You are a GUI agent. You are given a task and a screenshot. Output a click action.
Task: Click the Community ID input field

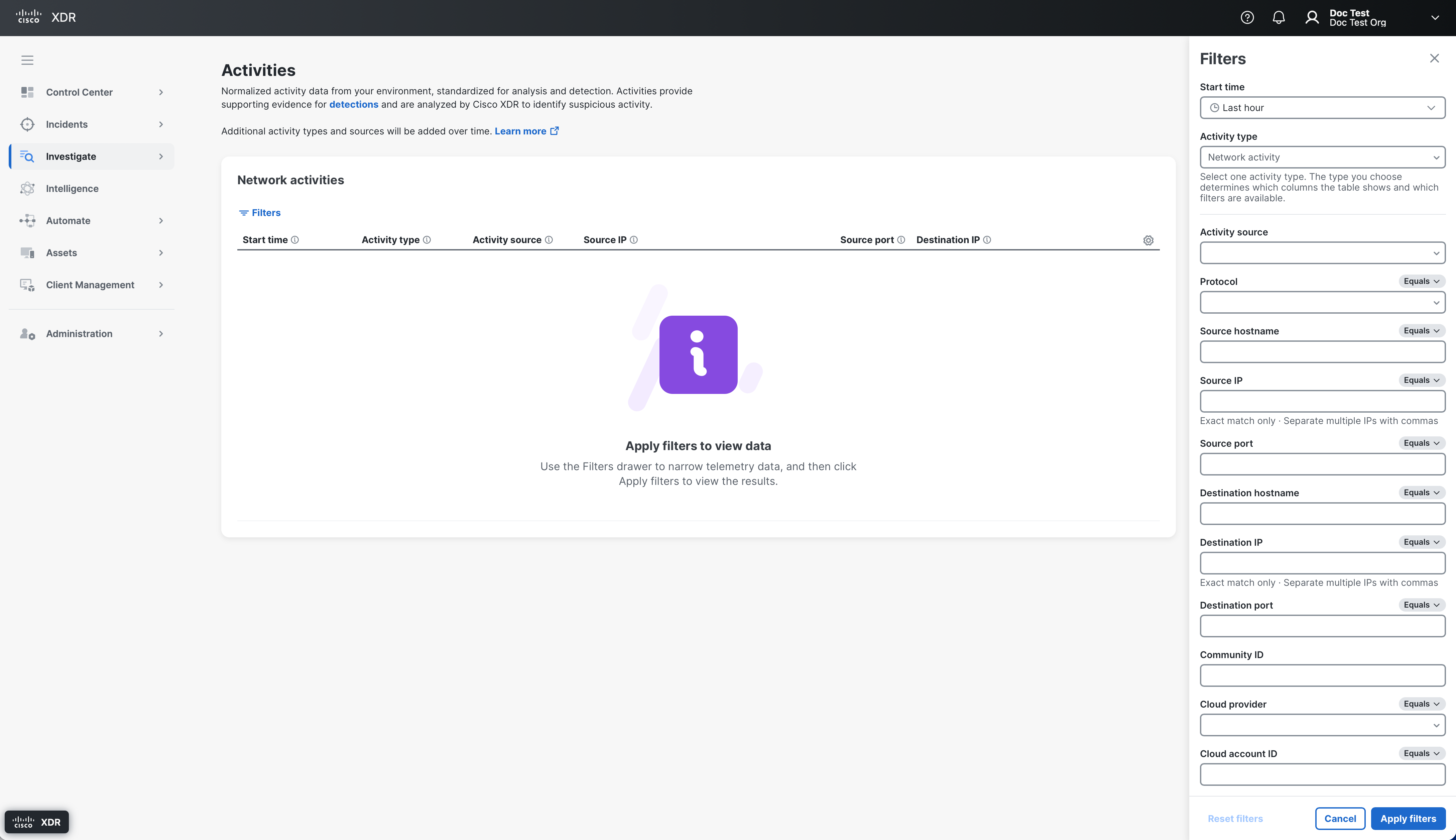point(1322,675)
